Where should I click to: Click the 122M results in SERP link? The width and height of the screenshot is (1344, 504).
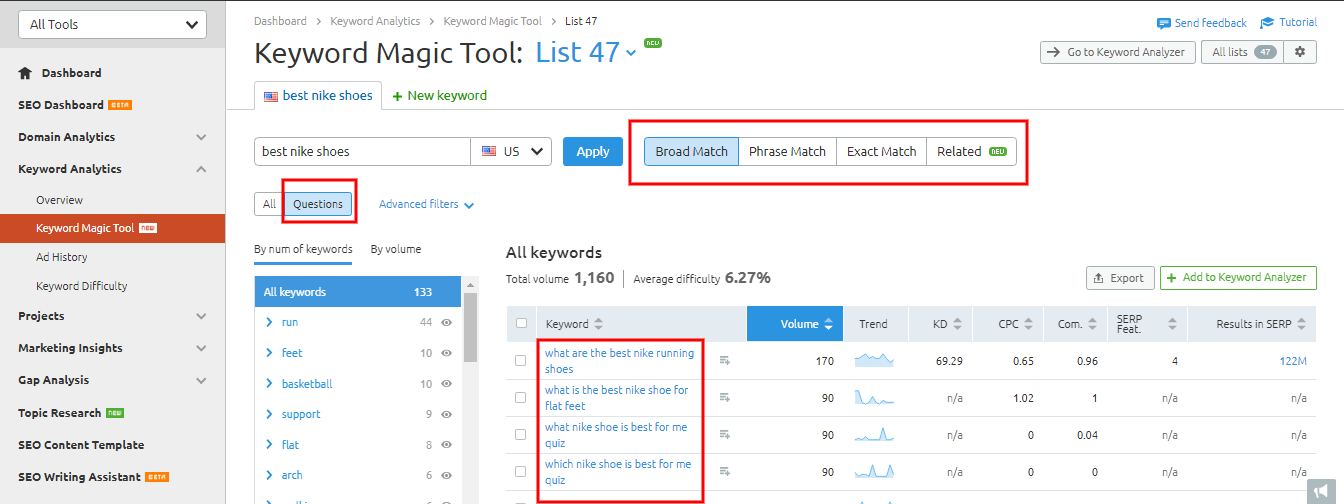pyautogui.click(x=1293, y=361)
